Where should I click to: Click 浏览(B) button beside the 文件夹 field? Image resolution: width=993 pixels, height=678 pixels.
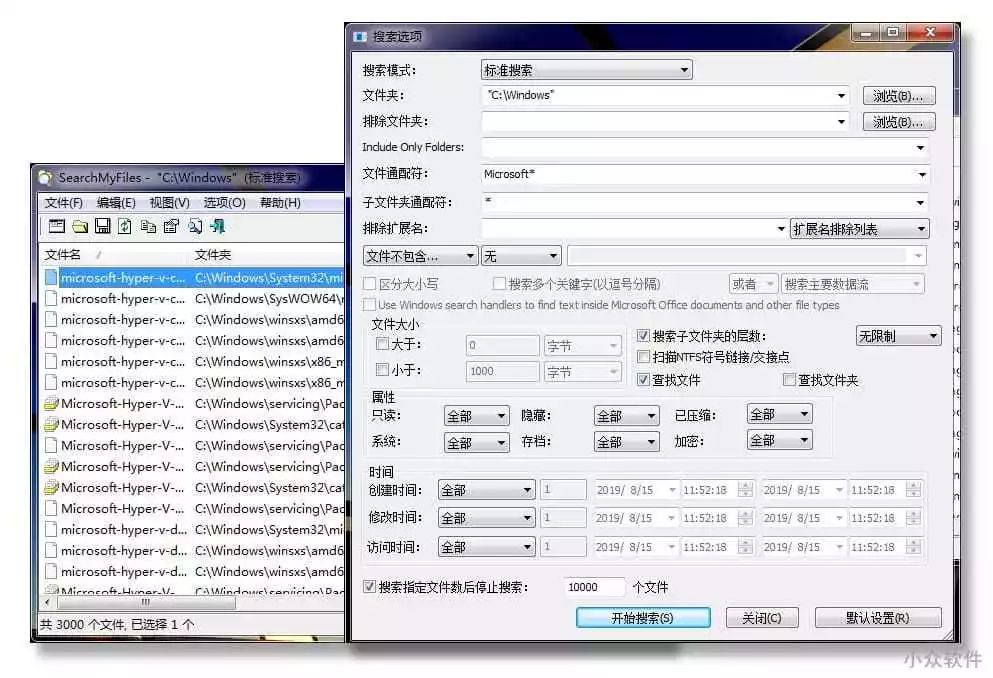pos(899,96)
